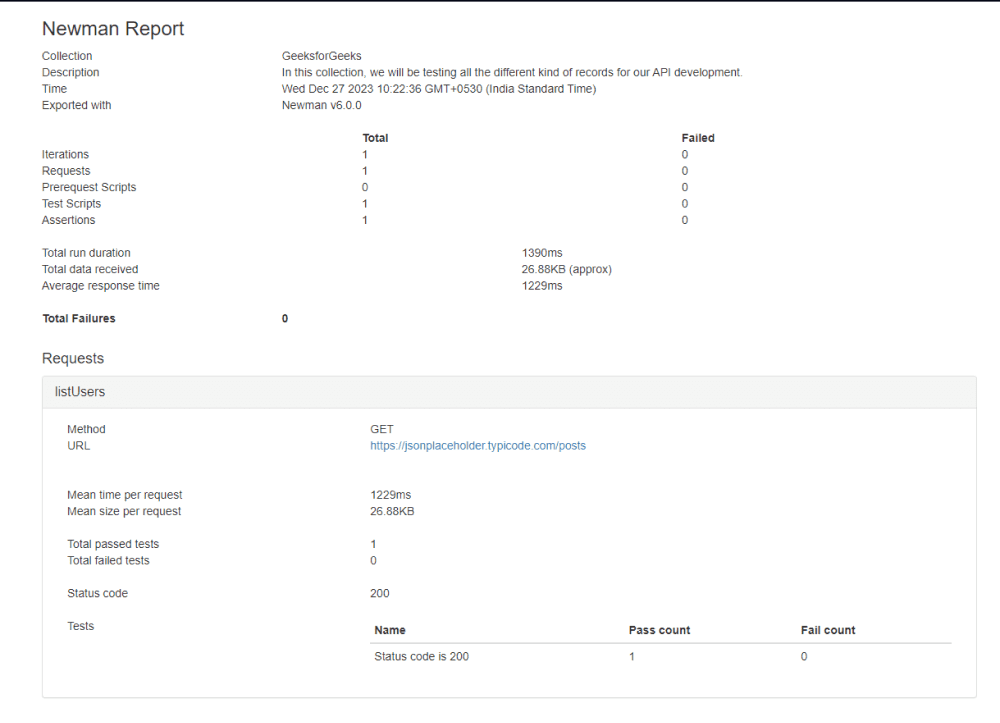Click the Name column header in Tests table
The height and width of the screenshot is (723, 1000).
390,631
